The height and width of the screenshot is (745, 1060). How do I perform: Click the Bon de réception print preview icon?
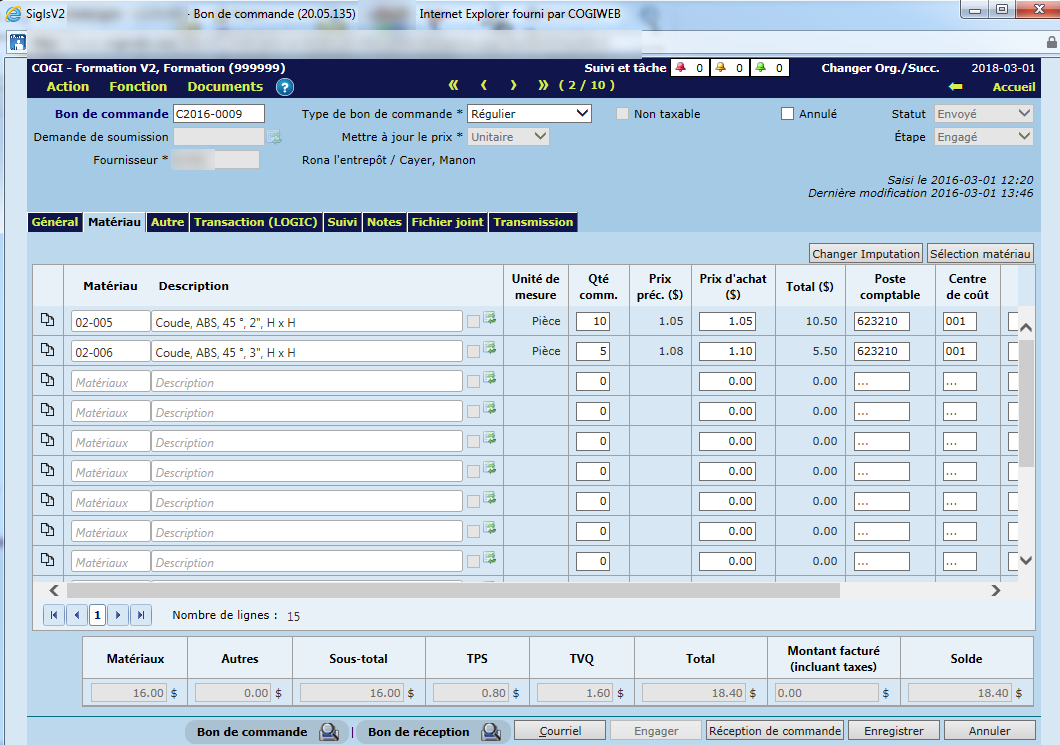(x=490, y=732)
